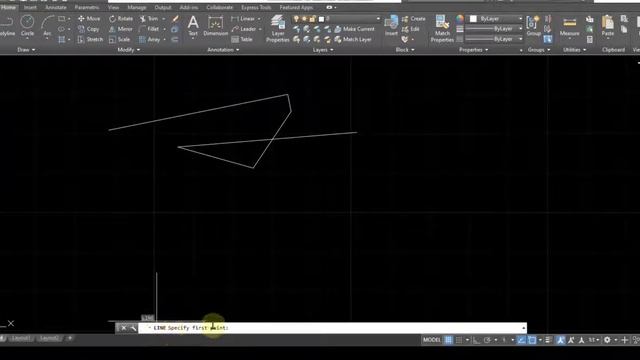Toggle lineweight display in status bar
The image size is (640, 360).
pyautogui.click(x=548, y=340)
